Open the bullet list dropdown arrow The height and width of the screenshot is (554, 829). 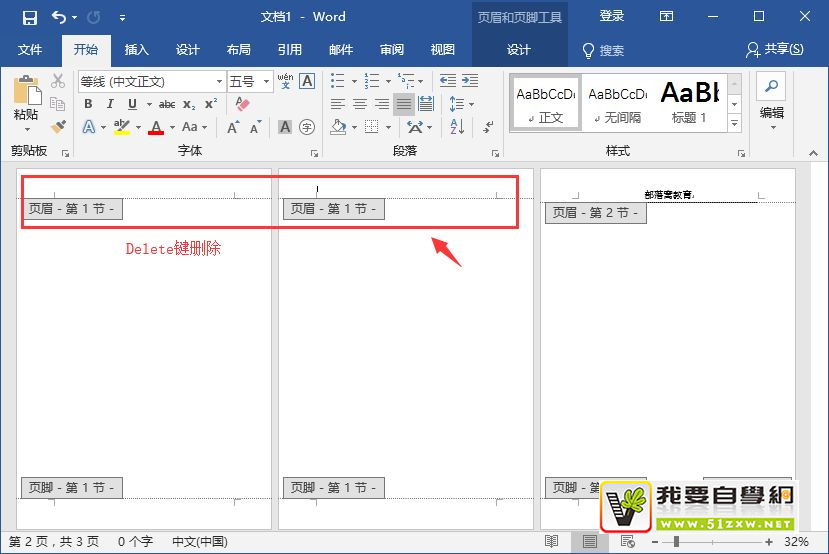click(x=354, y=81)
